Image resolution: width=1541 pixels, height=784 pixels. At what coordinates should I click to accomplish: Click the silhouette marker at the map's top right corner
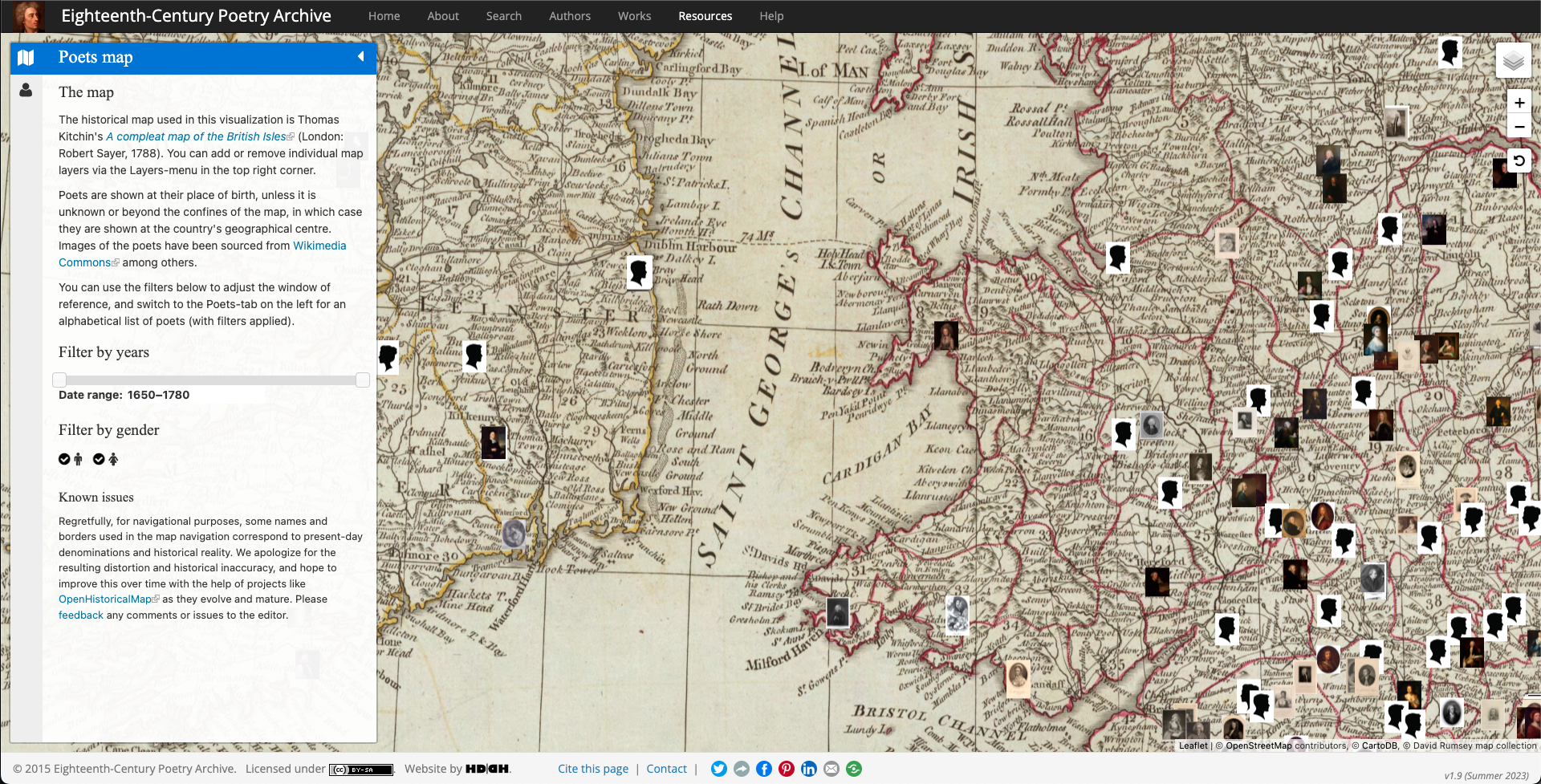1450,52
